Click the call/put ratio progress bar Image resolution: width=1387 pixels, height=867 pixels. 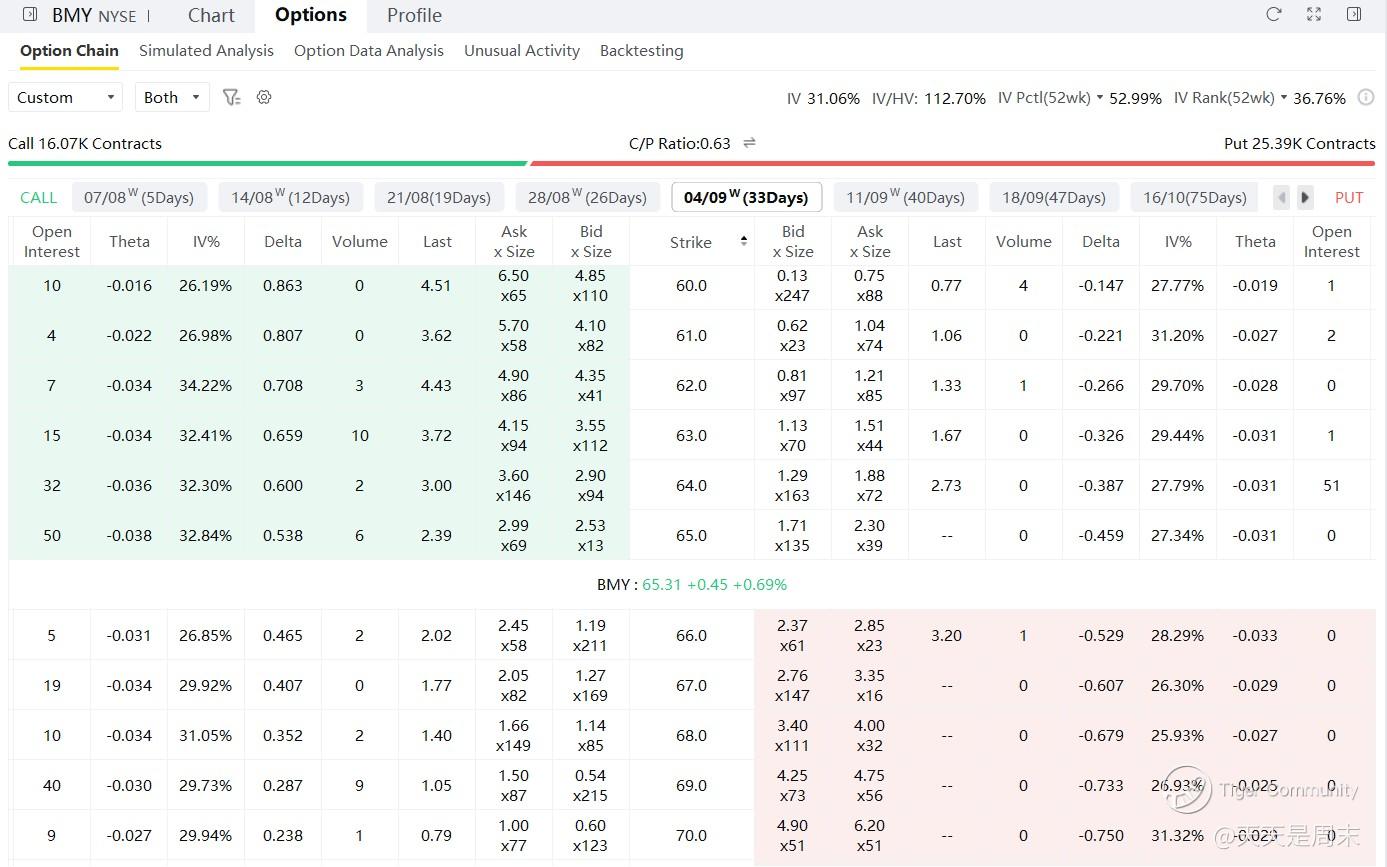tap(692, 163)
